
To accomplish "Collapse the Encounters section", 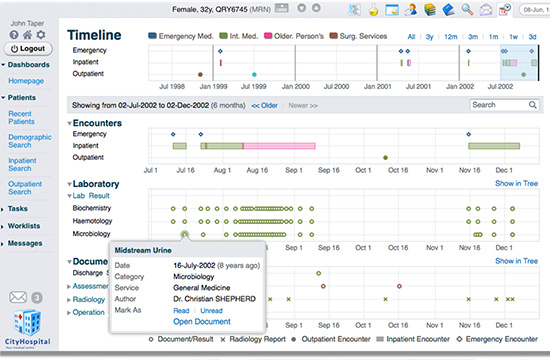I will 69,123.
